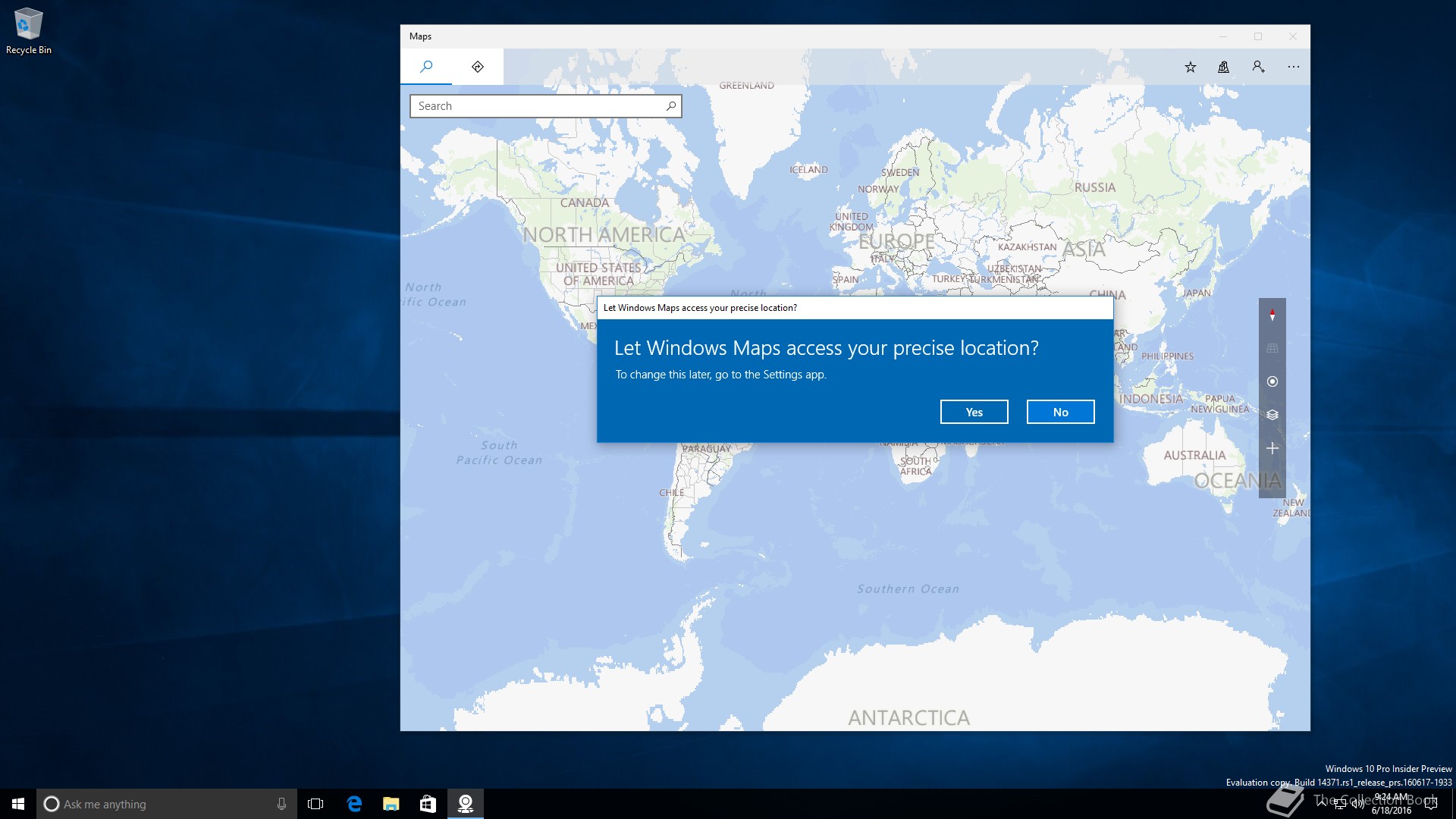This screenshot has width=1456, height=819.
Task: Open the Windows Start menu
Action: click(18, 804)
